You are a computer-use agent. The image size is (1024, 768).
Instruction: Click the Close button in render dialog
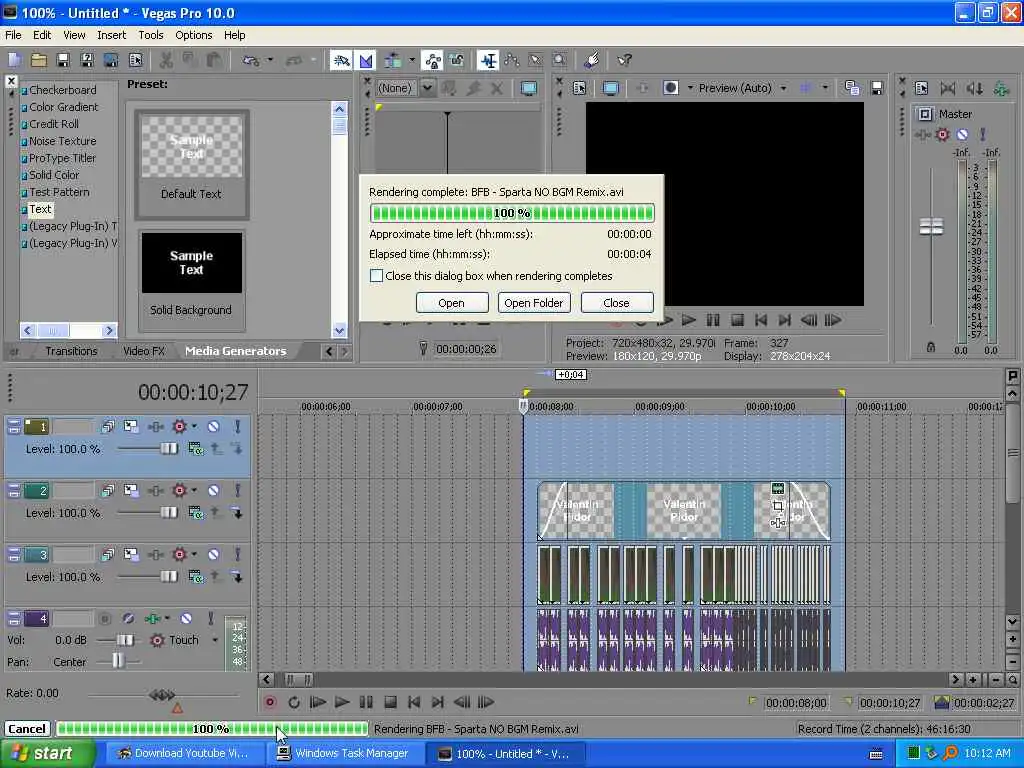click(616, 303)
